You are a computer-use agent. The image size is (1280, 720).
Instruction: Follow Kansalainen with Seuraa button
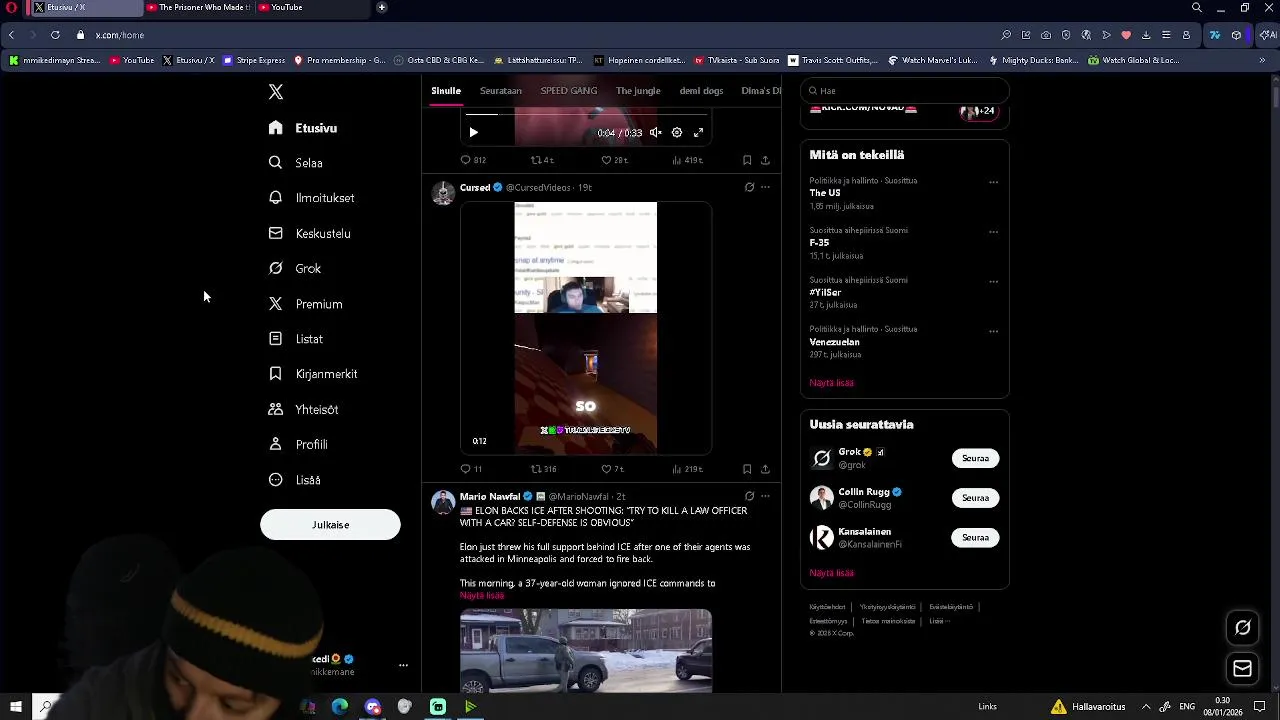coord(975,538)
